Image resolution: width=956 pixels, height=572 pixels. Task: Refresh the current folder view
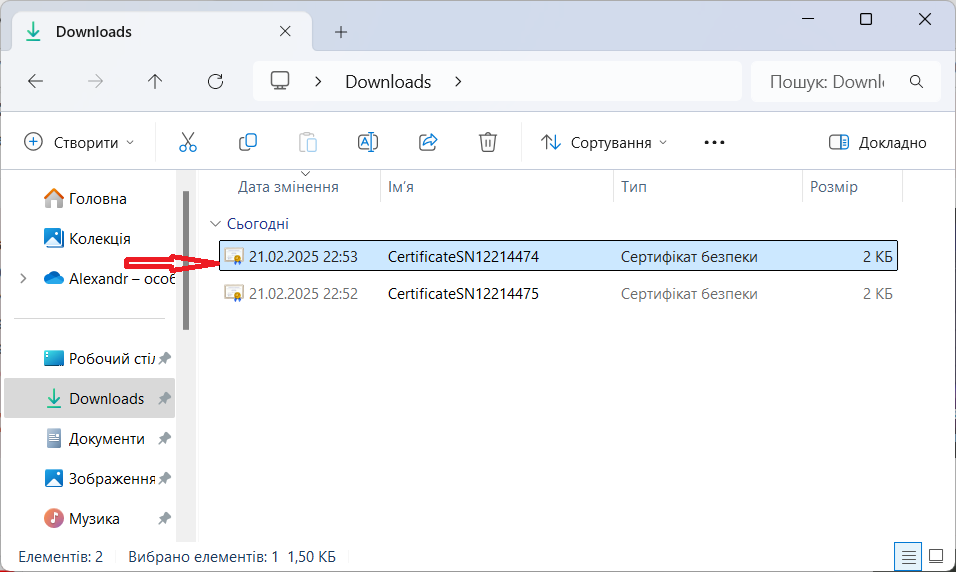(x=215, y=82)
